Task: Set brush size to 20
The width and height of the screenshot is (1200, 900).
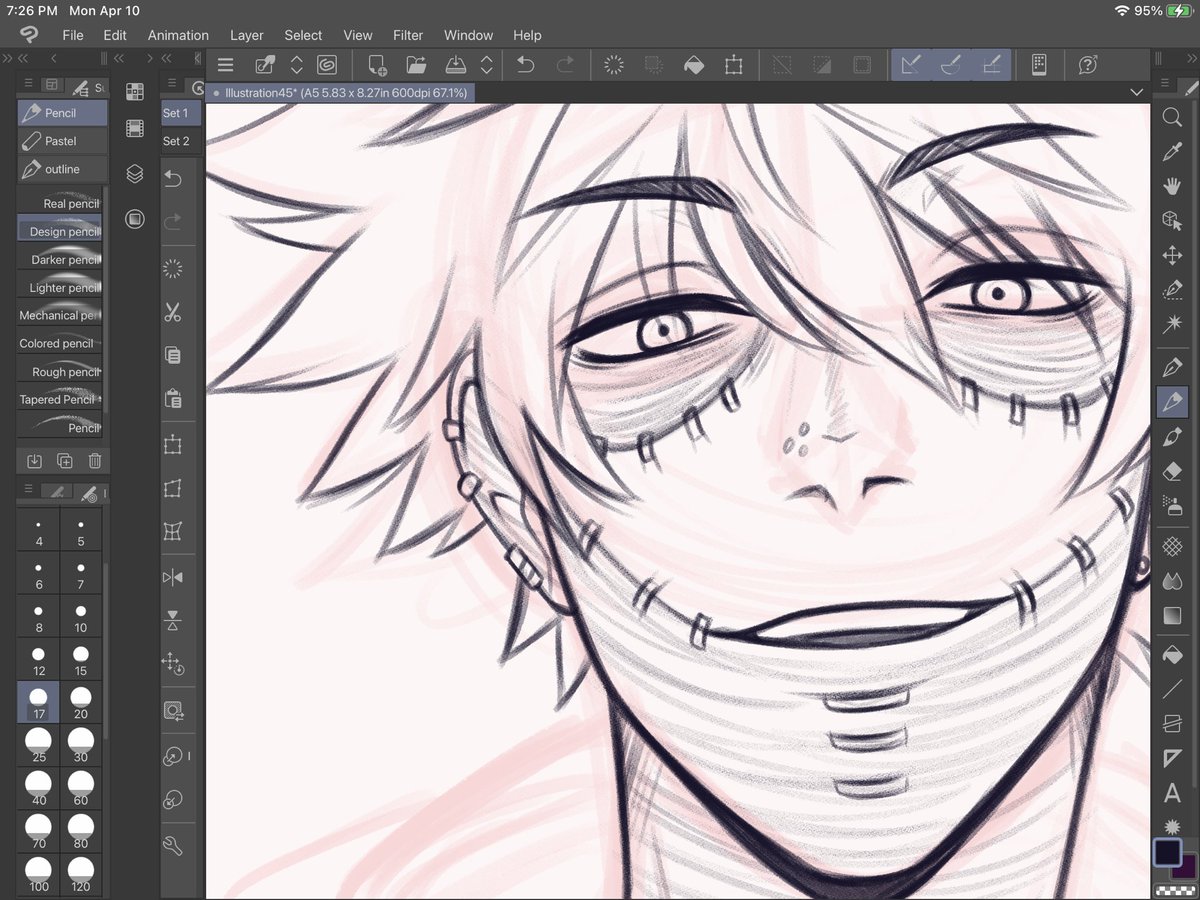Action: 81,702
